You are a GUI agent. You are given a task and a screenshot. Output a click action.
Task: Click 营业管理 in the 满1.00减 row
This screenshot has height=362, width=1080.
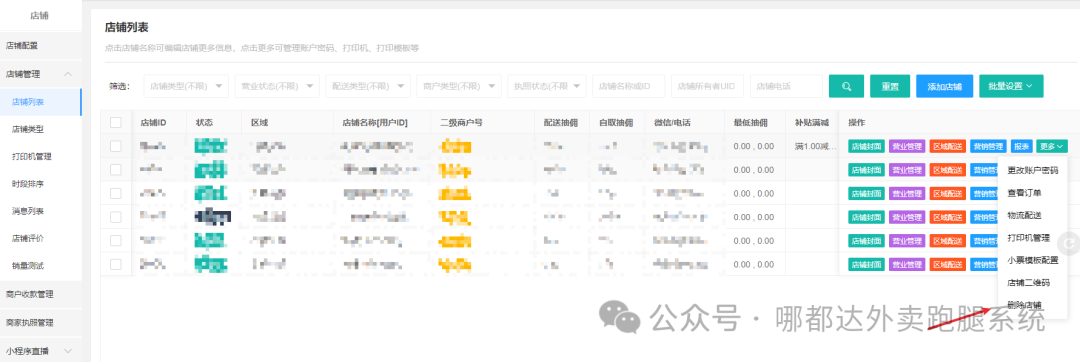pyautogui.click(x=907, y=146)
